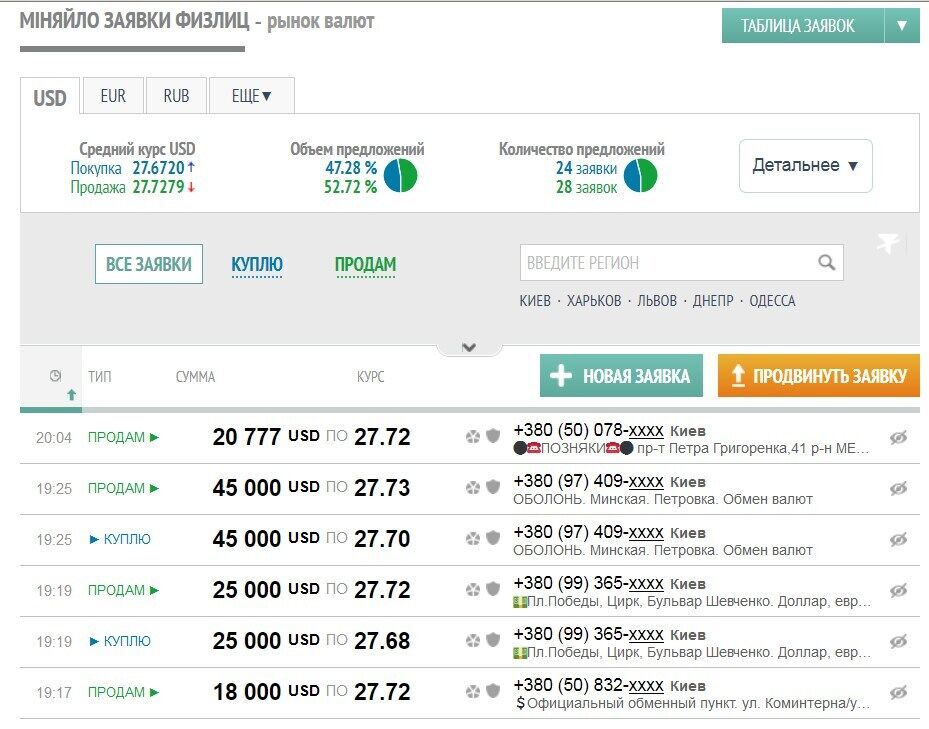Select the RUB currency tab

(x=176, y=97)
